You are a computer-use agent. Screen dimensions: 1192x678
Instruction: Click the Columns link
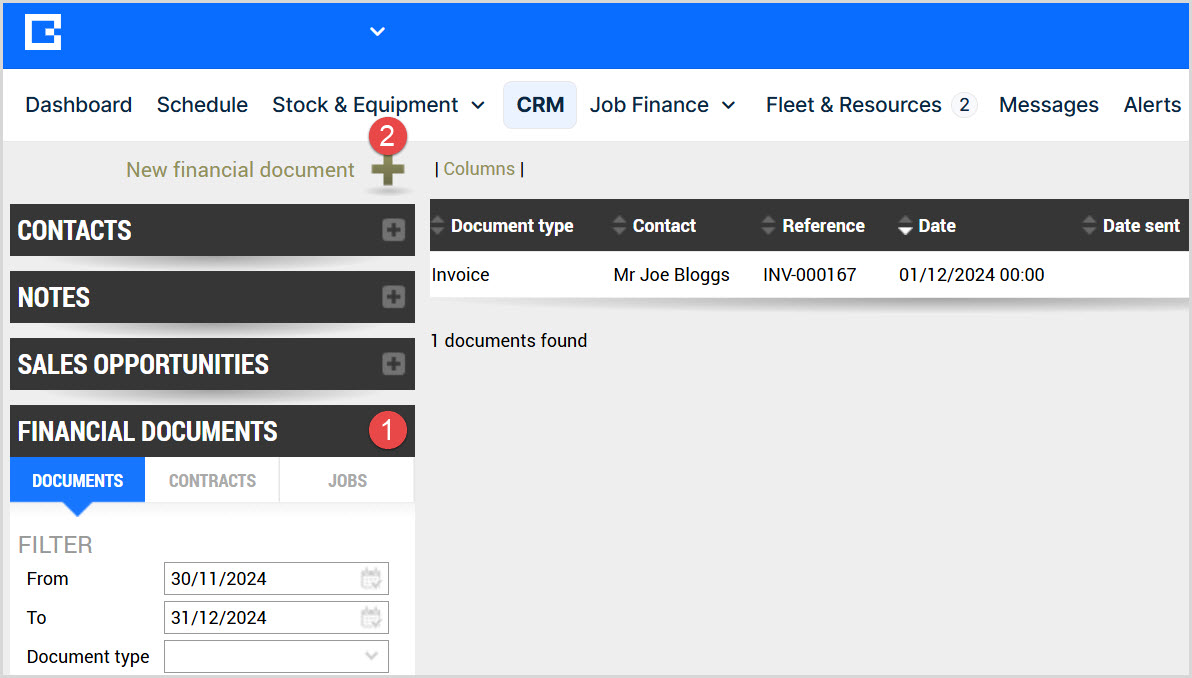[479, 169]
